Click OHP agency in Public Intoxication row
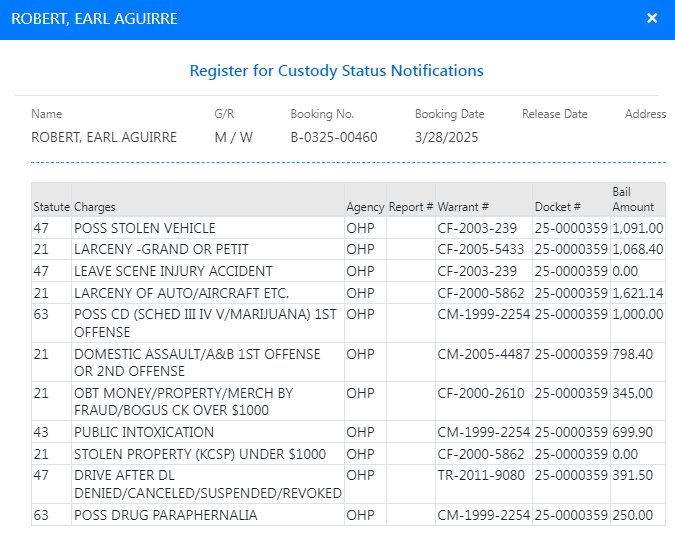The image size is (675, 556). [x=360, y=432]
